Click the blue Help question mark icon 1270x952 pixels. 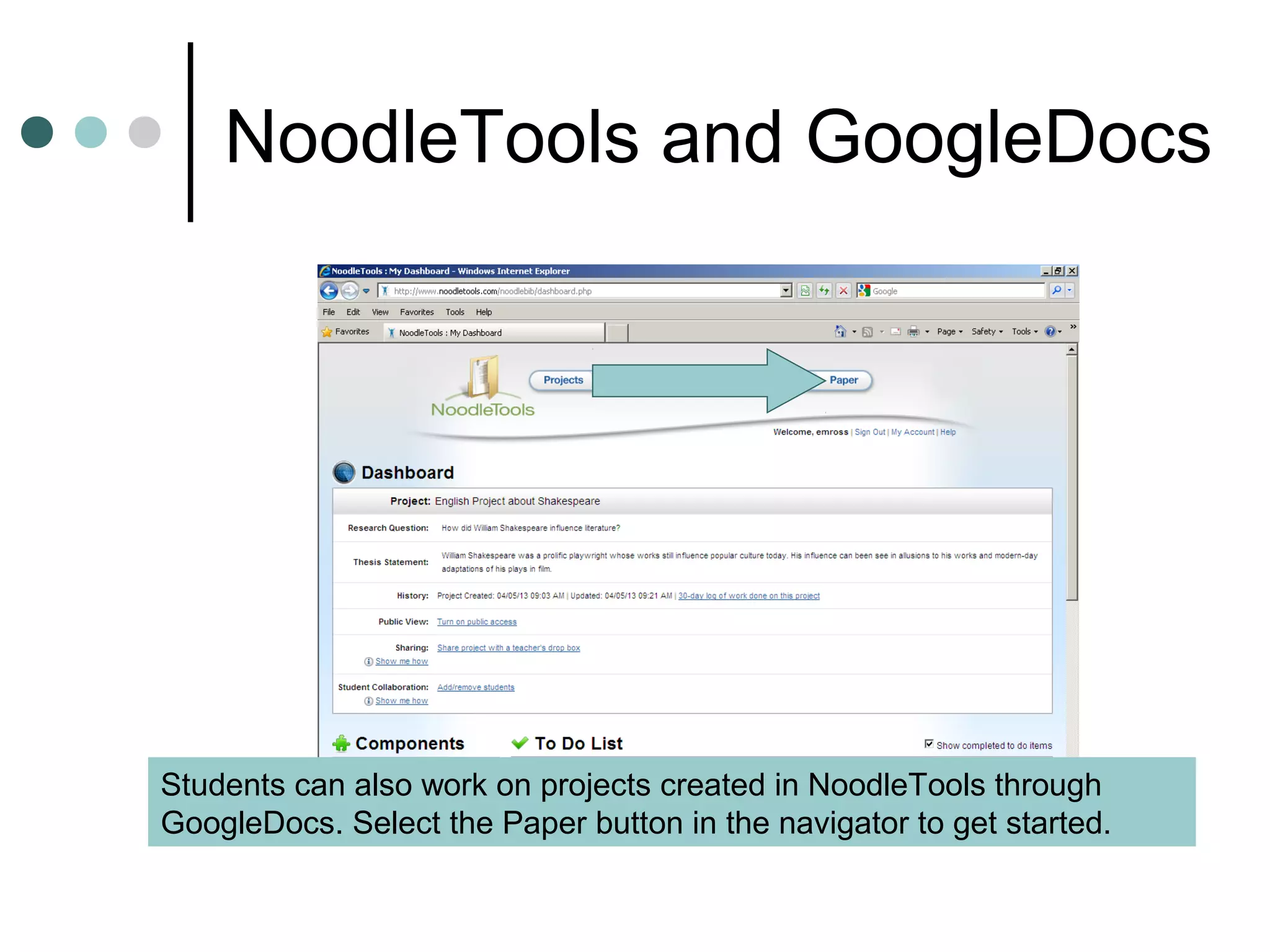1050,332
